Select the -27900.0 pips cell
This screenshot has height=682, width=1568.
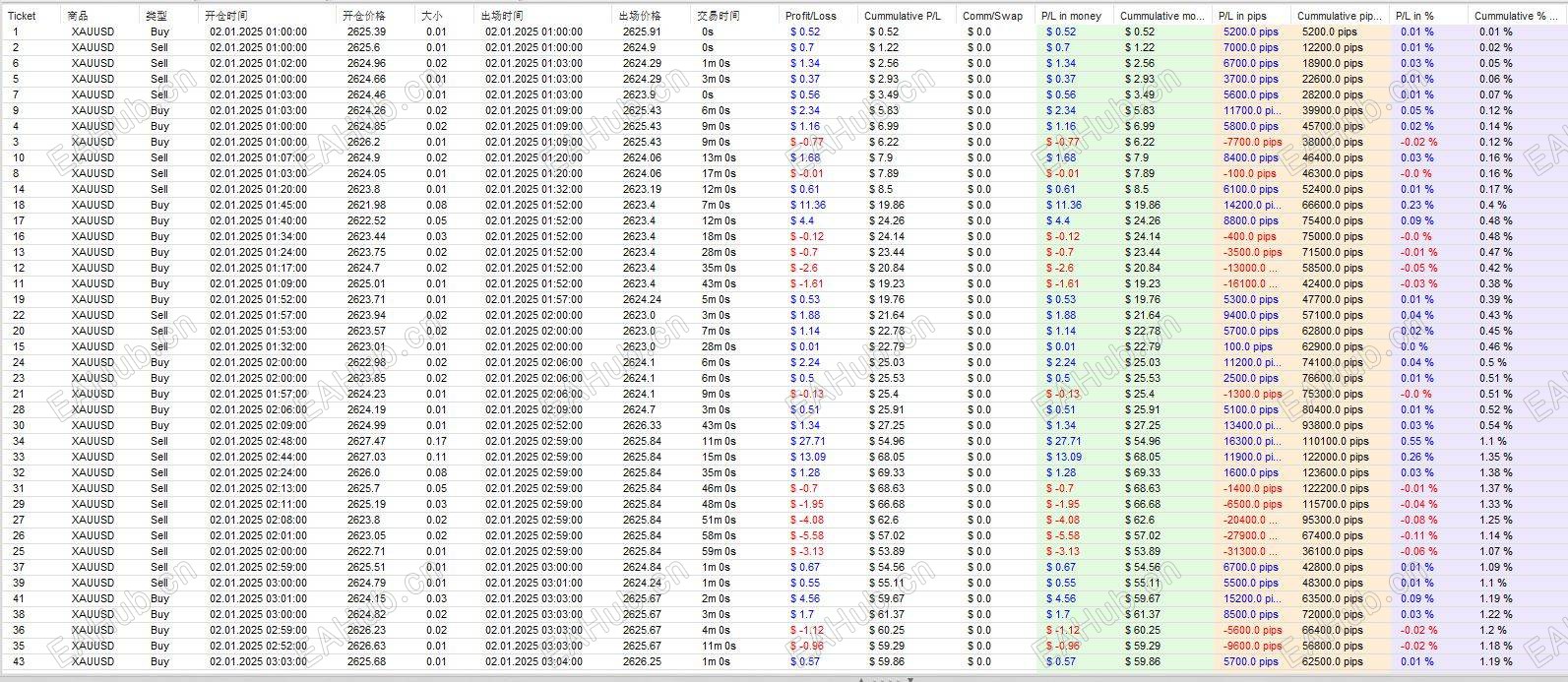point(1252,535)
